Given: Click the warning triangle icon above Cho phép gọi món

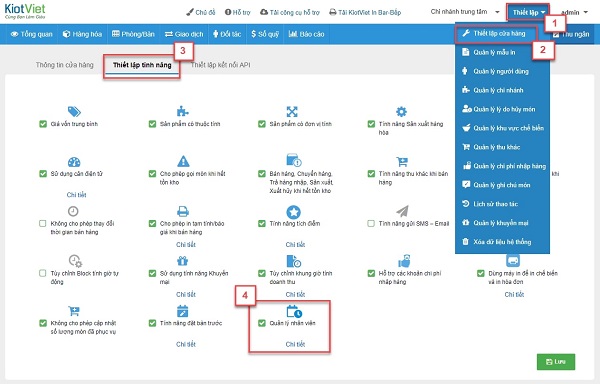Looking at the screenshot, I should coord(183,161).
